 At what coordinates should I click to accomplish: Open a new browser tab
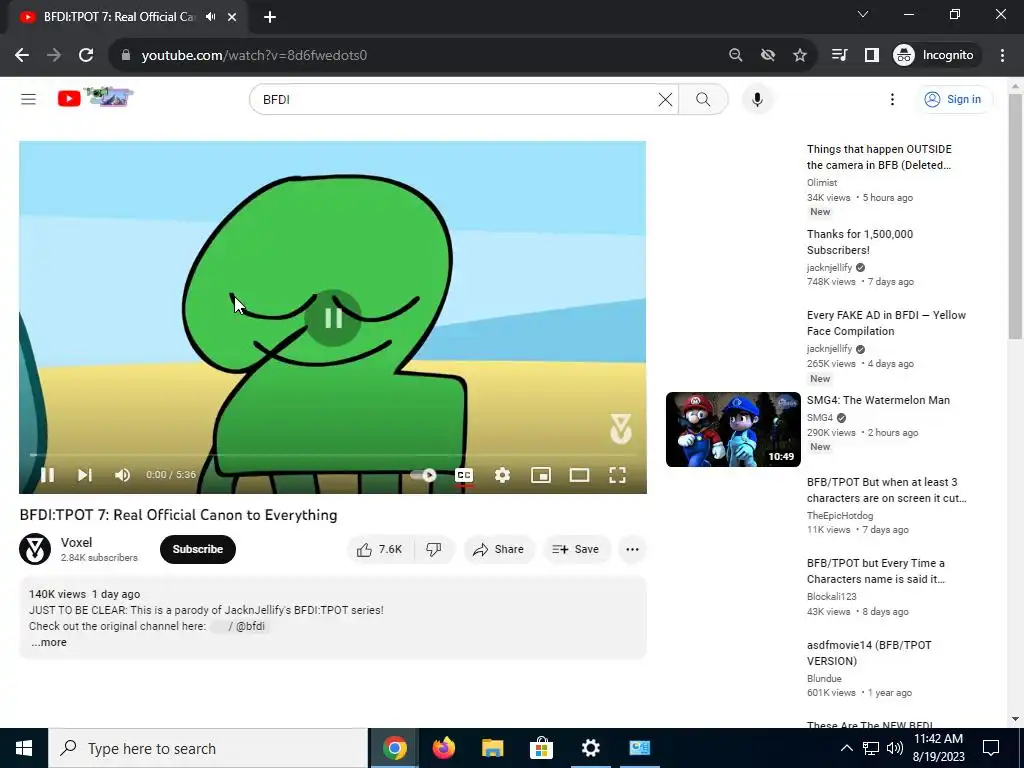point(270,17)
